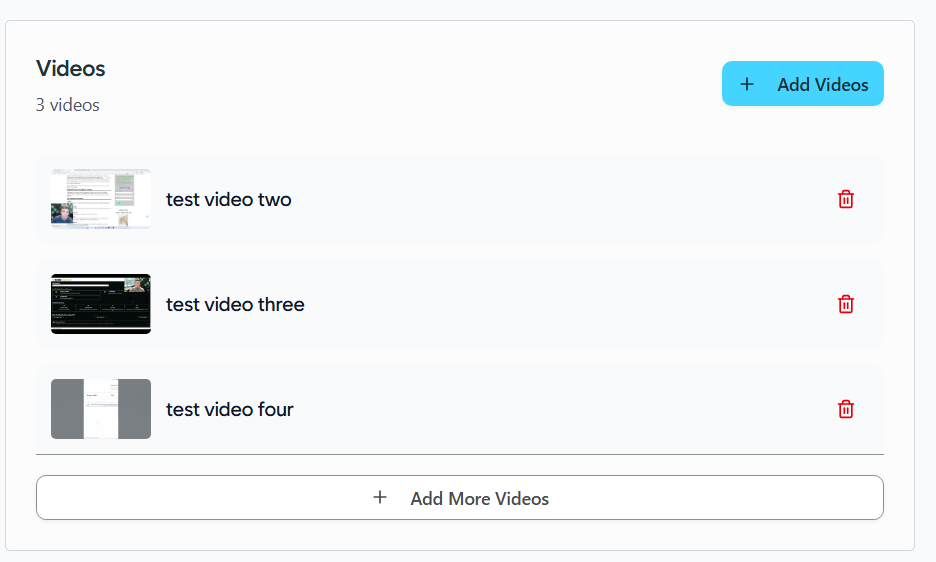Select blank area of test video four row
936x562 pixels.
pyautogui.click(x=560, y=409)
